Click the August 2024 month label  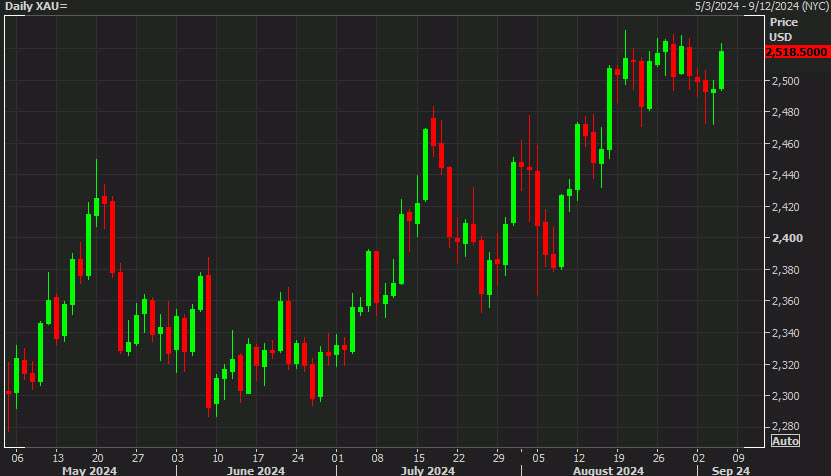pyautogui.click(x=608, y=471)
